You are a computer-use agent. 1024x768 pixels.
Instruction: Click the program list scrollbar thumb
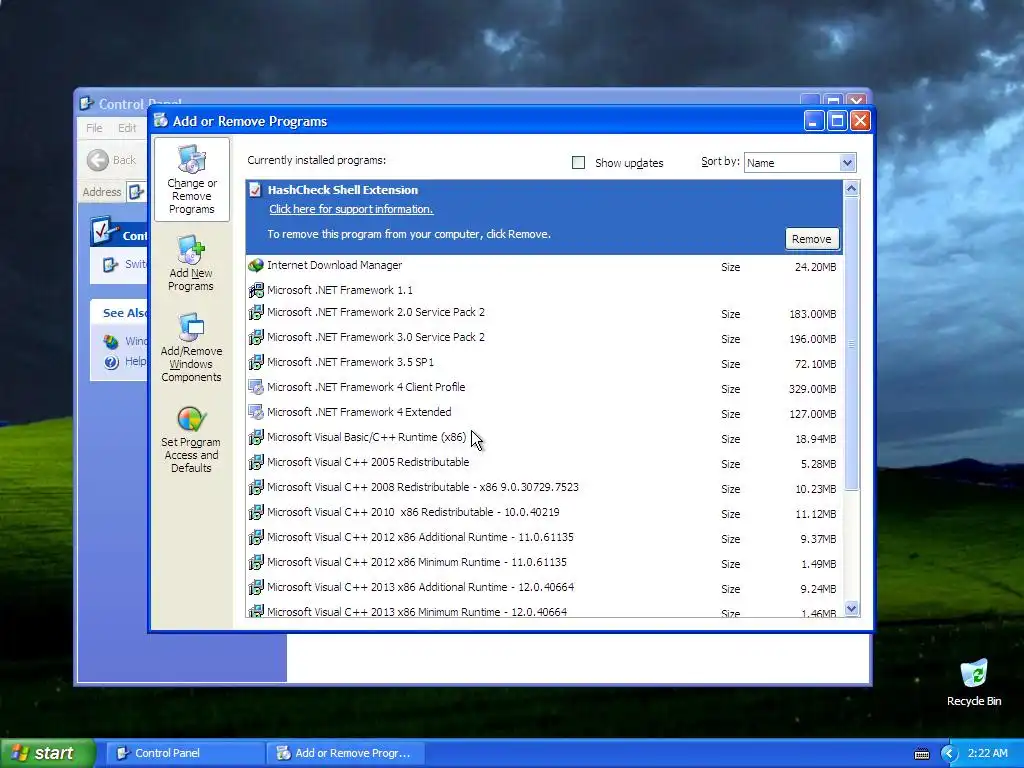tap(851, 343)
